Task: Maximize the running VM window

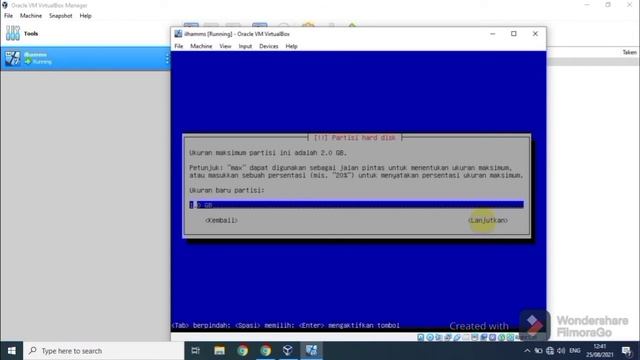Action: pyautogui.click(x=514, y=34)
